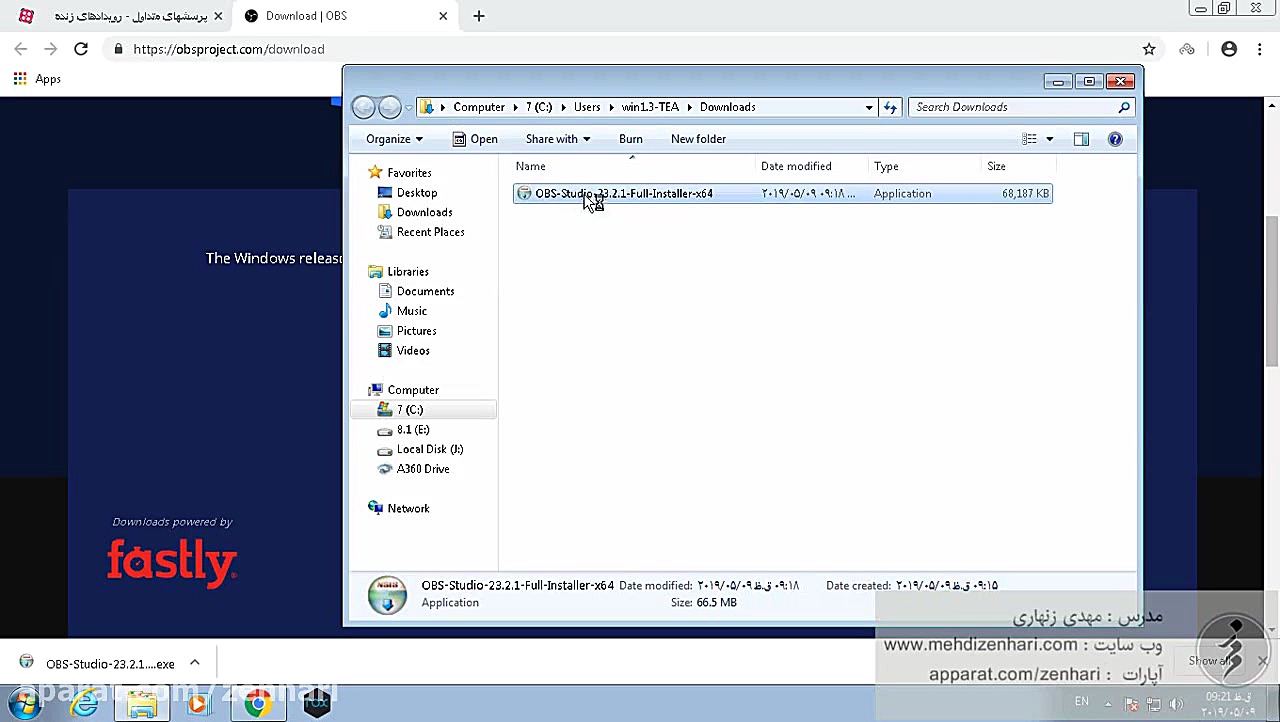The width and height of the screenshot is (1280, 722).
Task: Open the Windows Start menu
Action: pyautogui.click(x=24, y=704)
